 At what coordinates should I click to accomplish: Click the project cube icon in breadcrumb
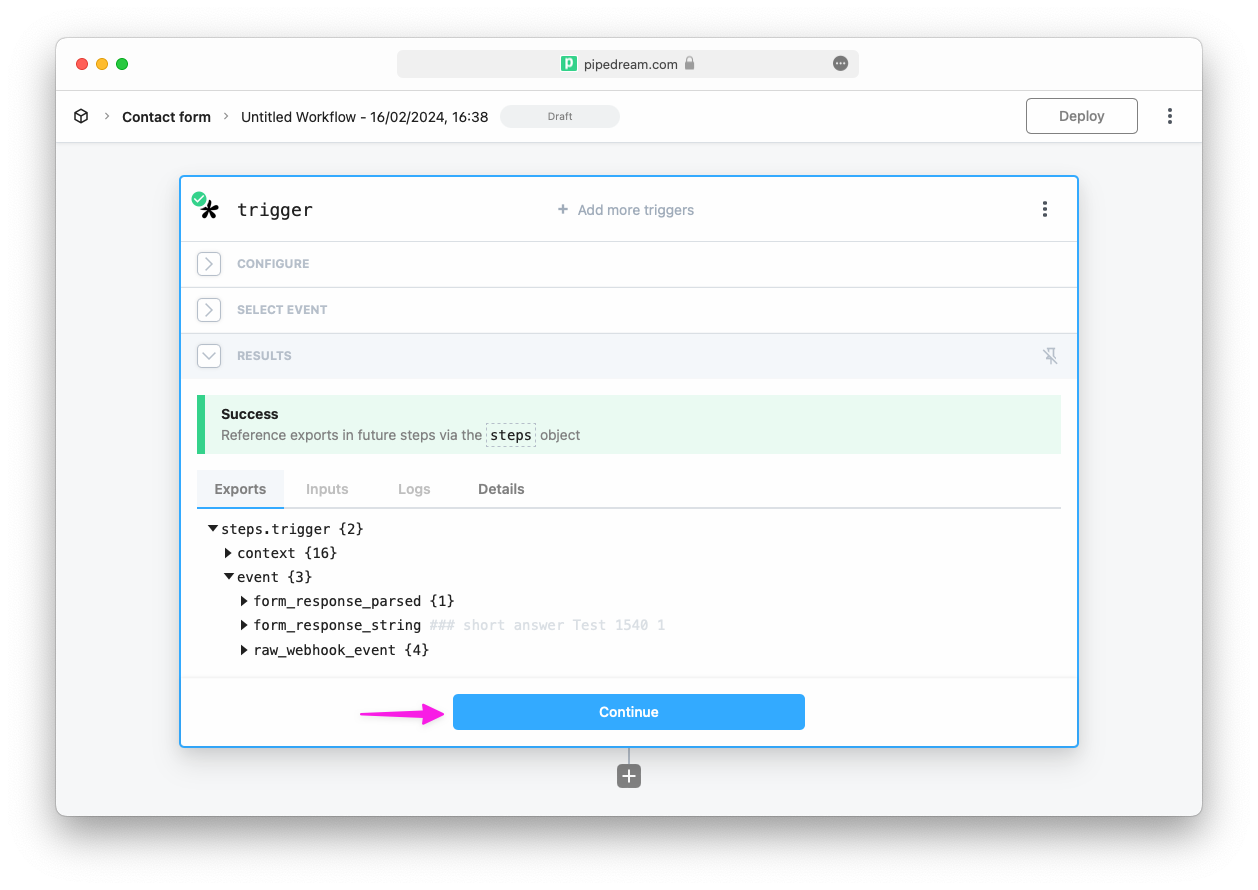click(81, 116)
